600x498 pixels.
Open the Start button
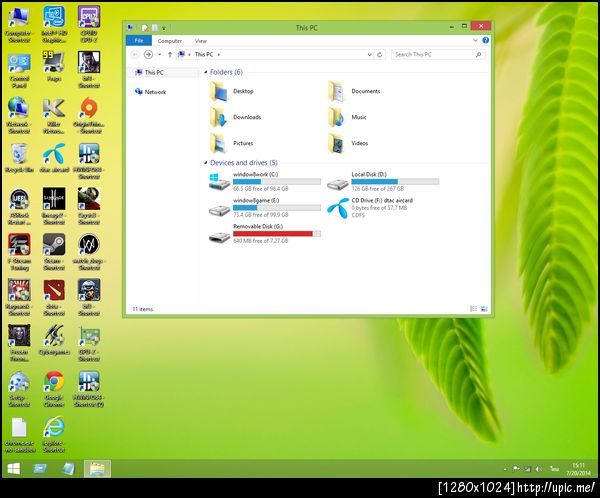pos(14,469)
